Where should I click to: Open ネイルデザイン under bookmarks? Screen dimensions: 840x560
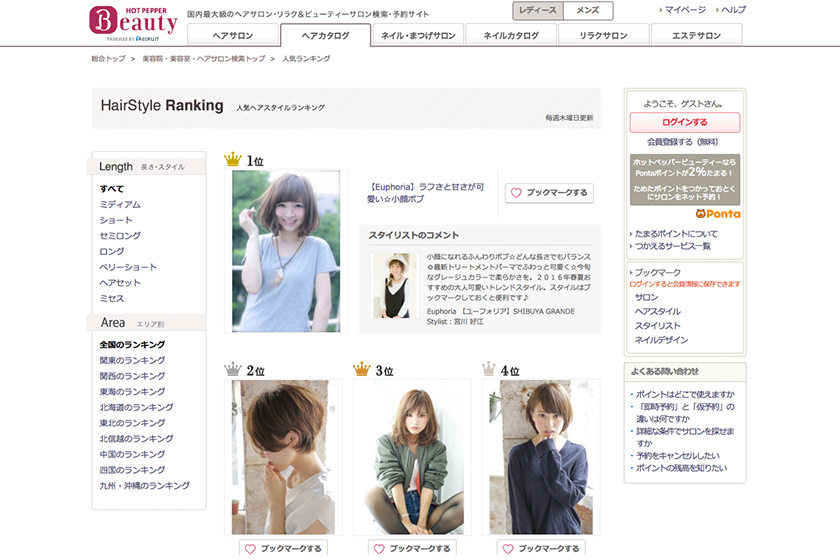pyautogui.click(x=662, y=340)
